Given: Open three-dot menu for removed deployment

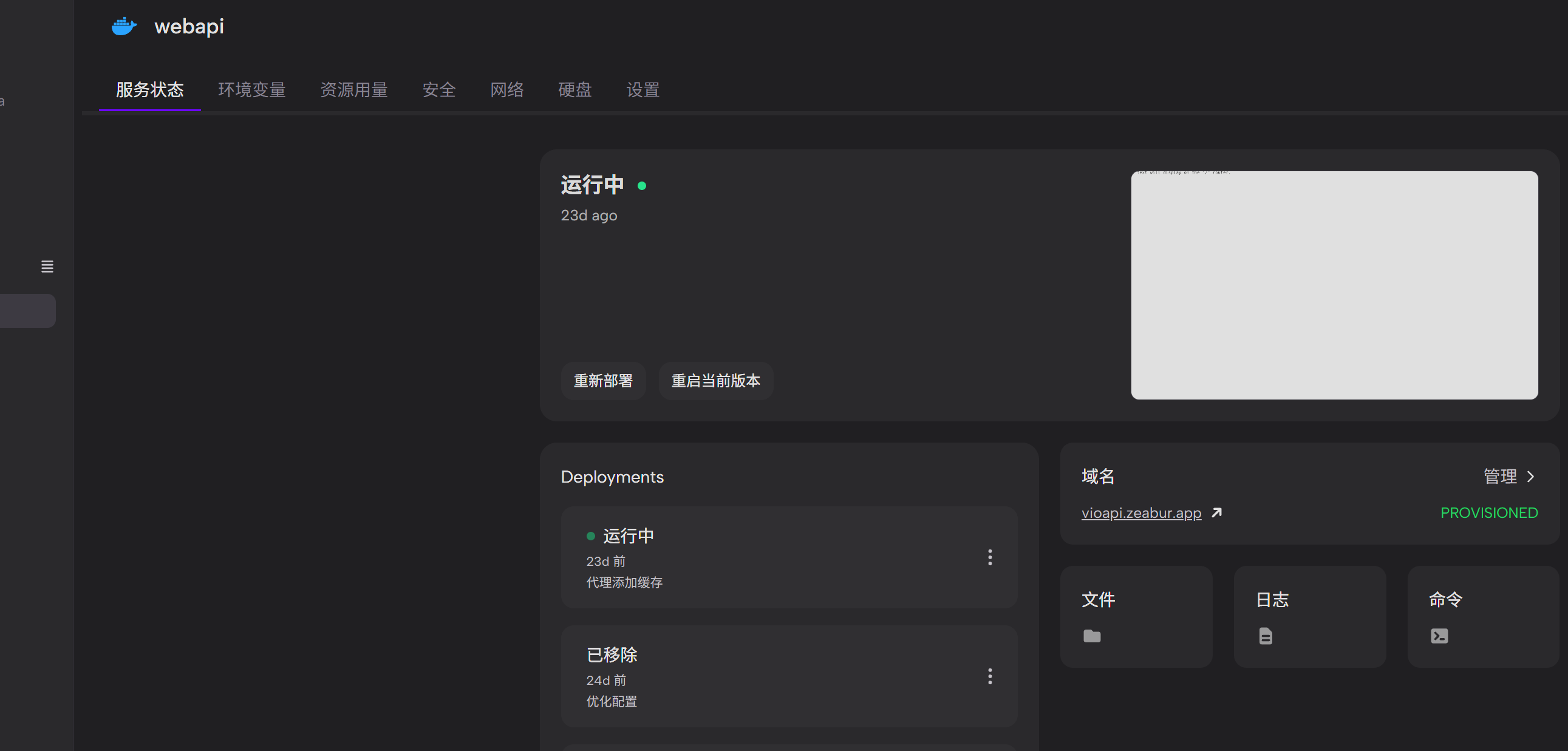Looking at the screenshot, I should (990, 676).
